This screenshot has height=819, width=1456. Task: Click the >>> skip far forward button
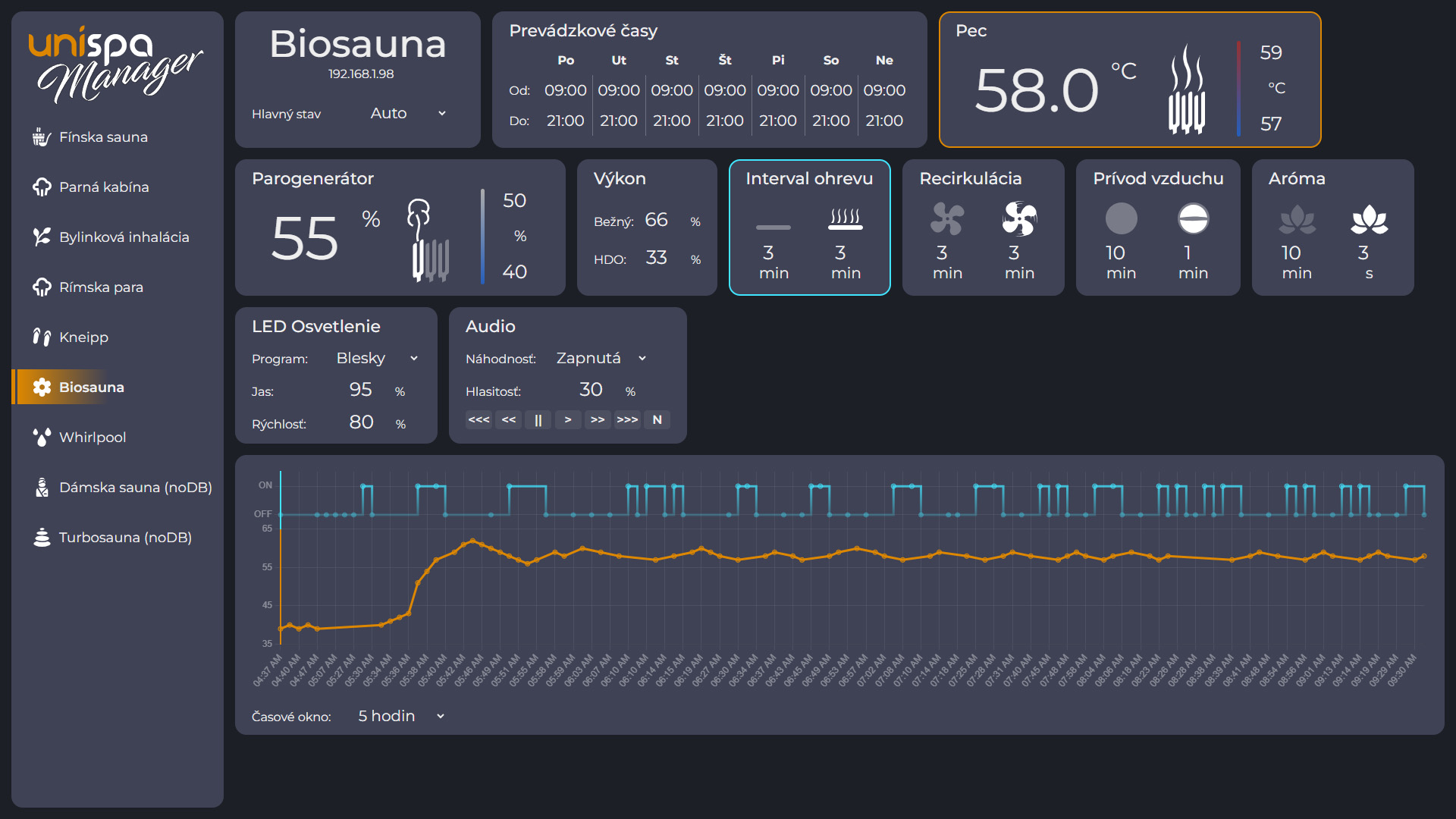pyautogui.click(x=627, y=420)
